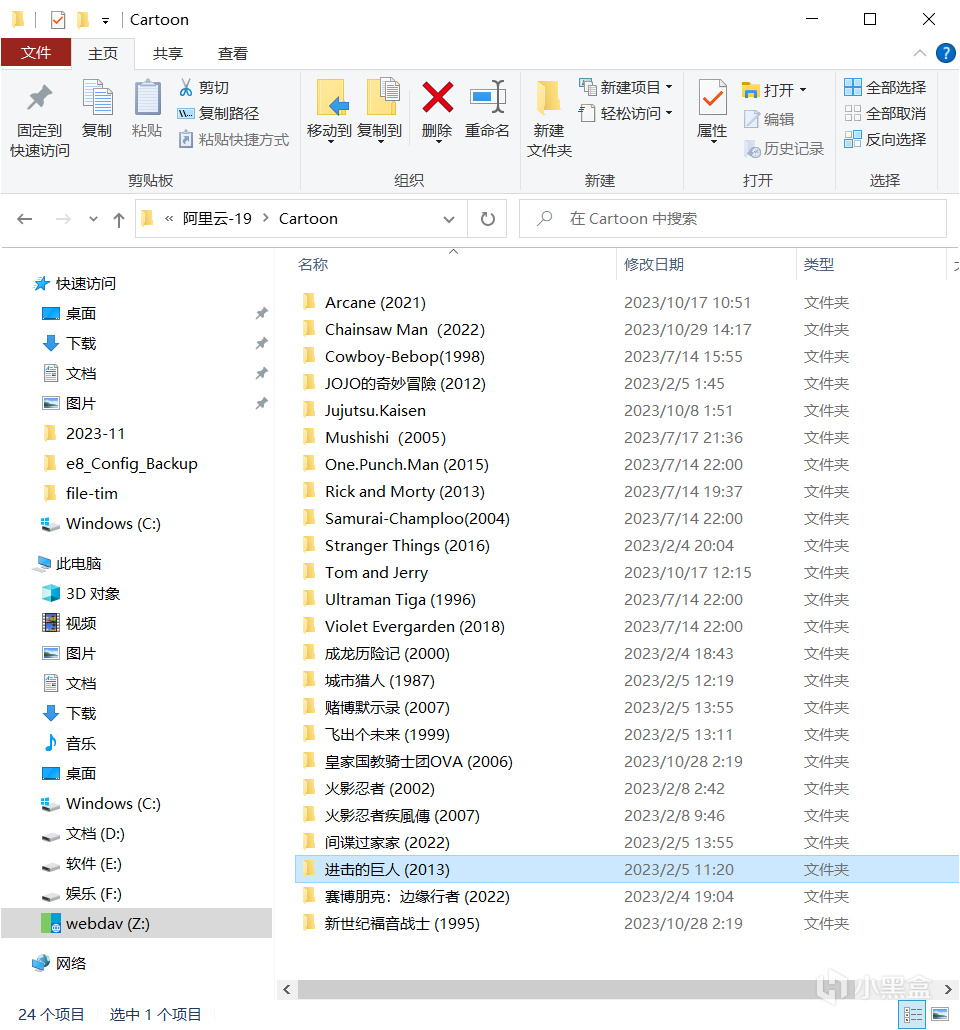The height and width of the screenshot is (1030, 960).
Task: Click the red Delete (删除) icon
Action: tap(437, 98)
